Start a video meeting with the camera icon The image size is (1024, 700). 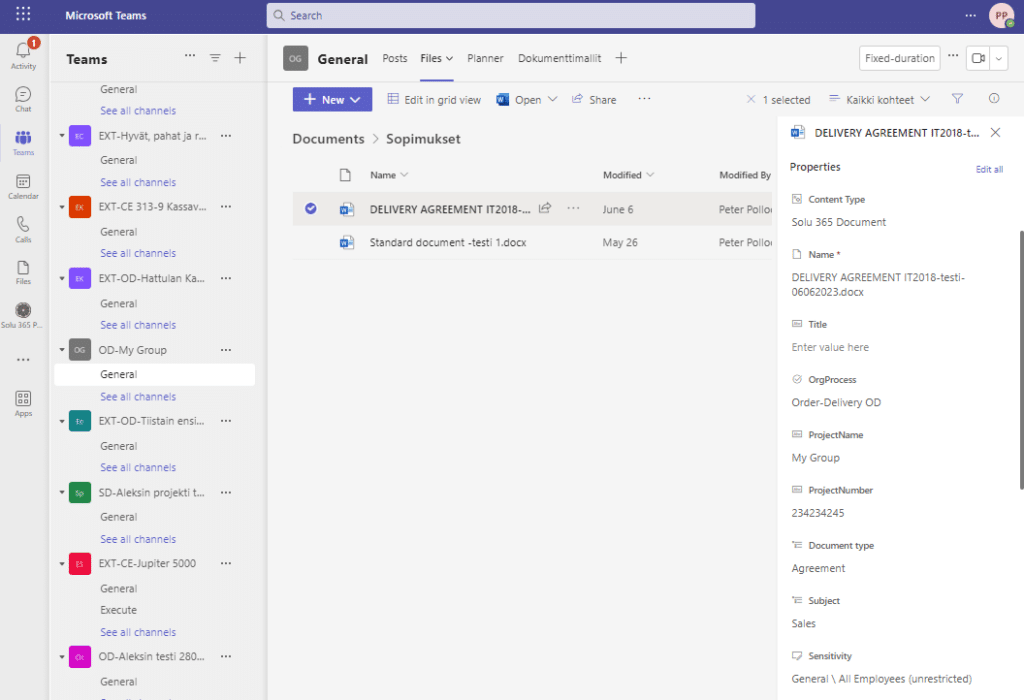point(978,59)
